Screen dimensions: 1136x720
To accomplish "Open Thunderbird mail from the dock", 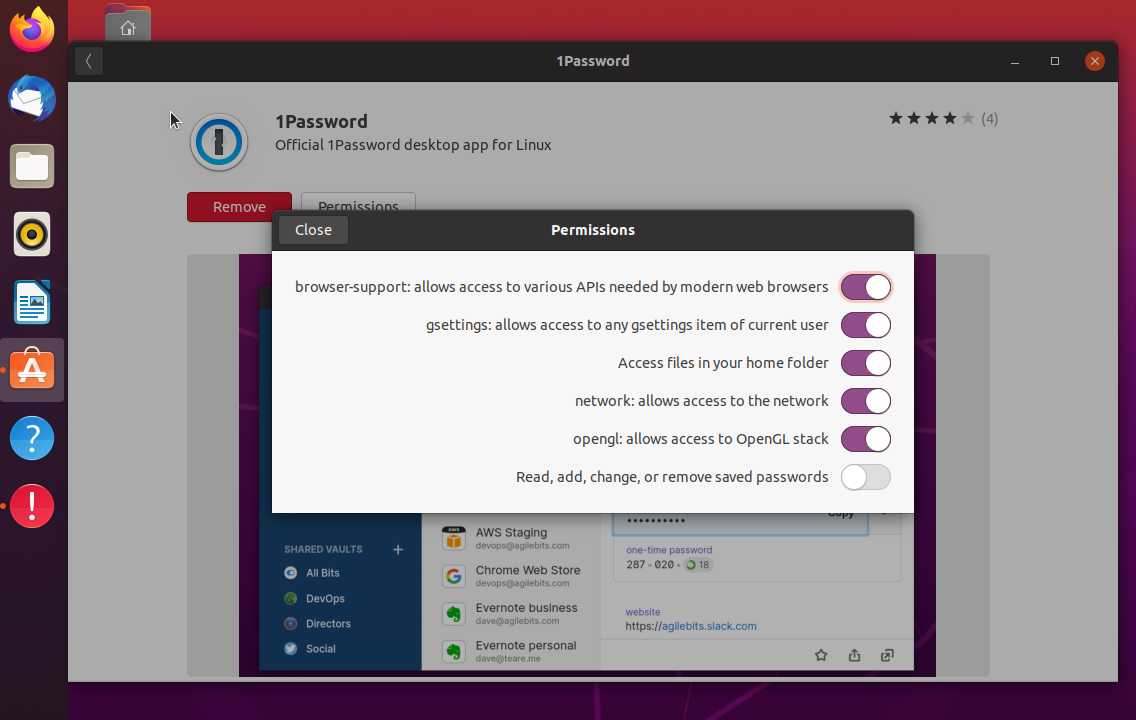I will click(32, 99).
